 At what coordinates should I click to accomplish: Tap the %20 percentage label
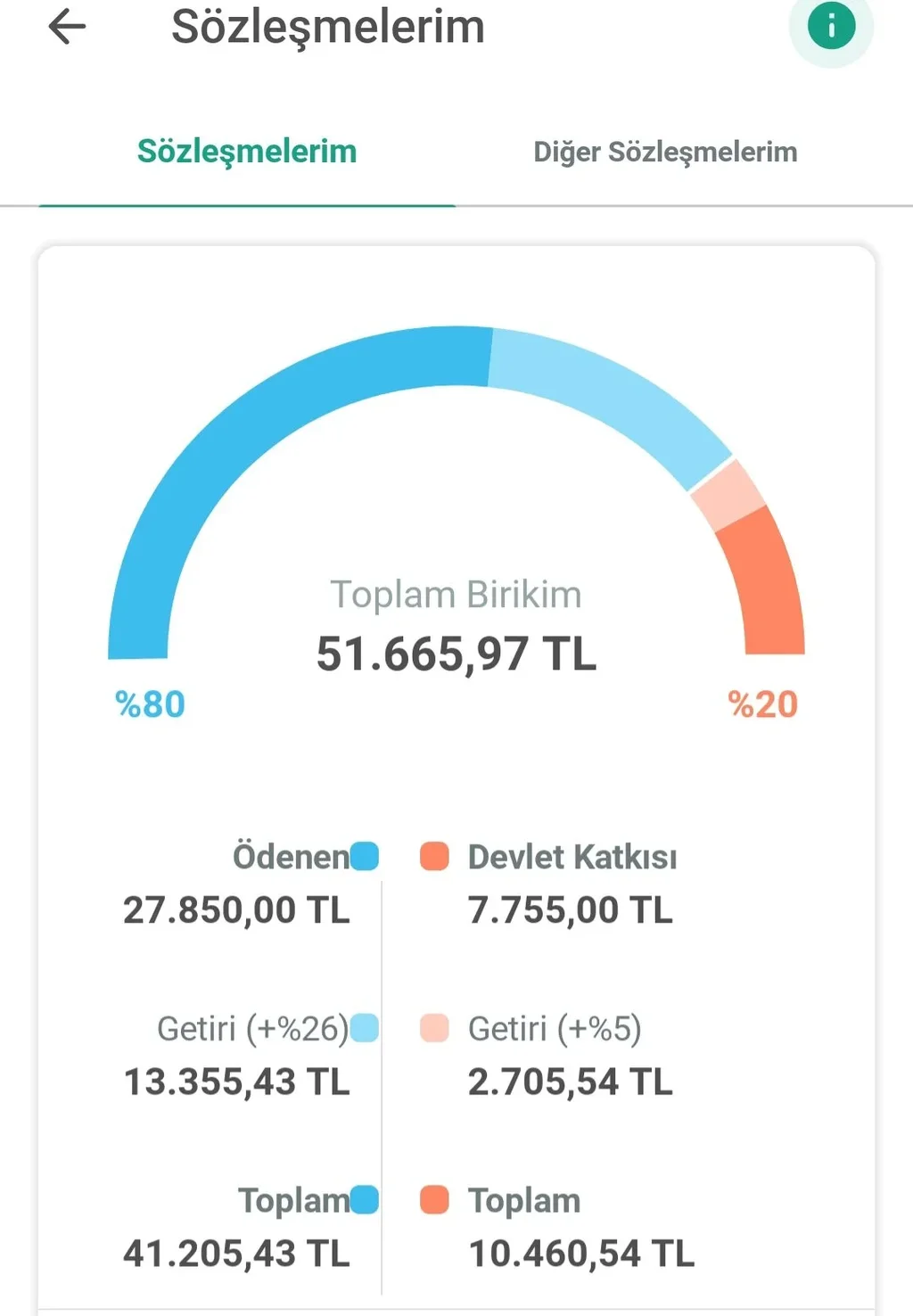tap(762, 704)
